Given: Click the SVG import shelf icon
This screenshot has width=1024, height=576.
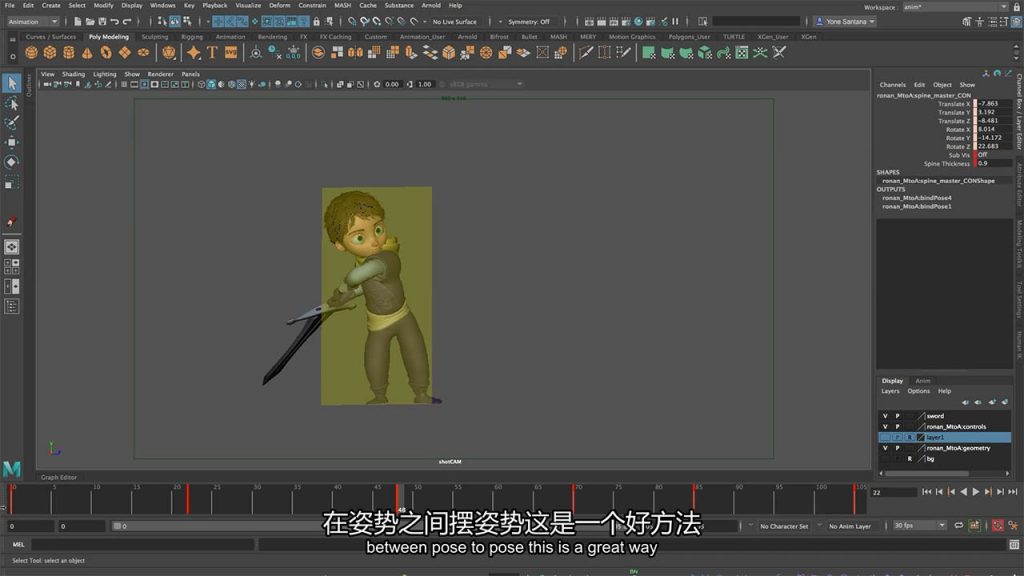Looking at the screenshot, I should (231, 53).
